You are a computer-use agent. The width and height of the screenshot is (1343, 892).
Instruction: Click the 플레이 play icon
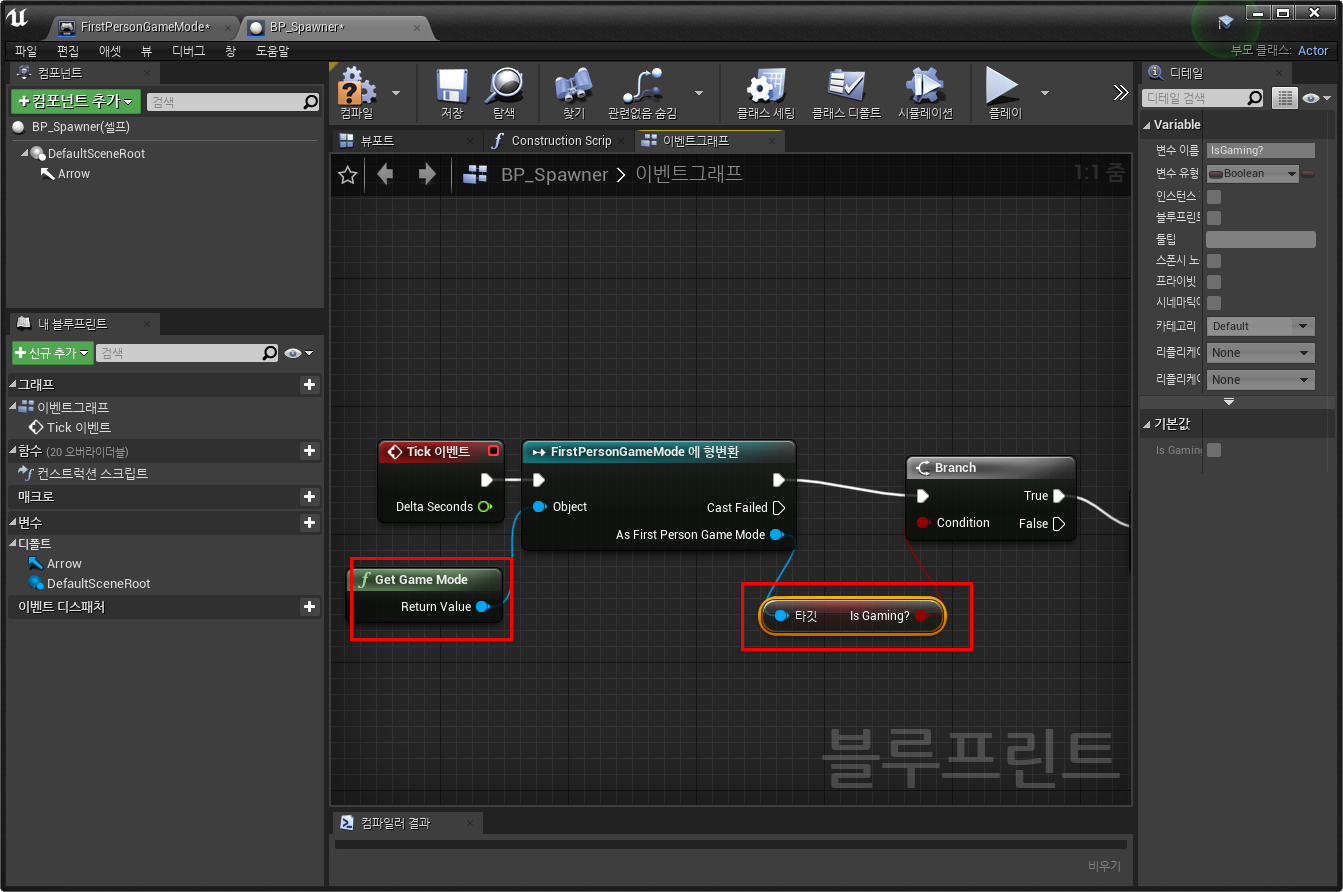coord(1004,92)
